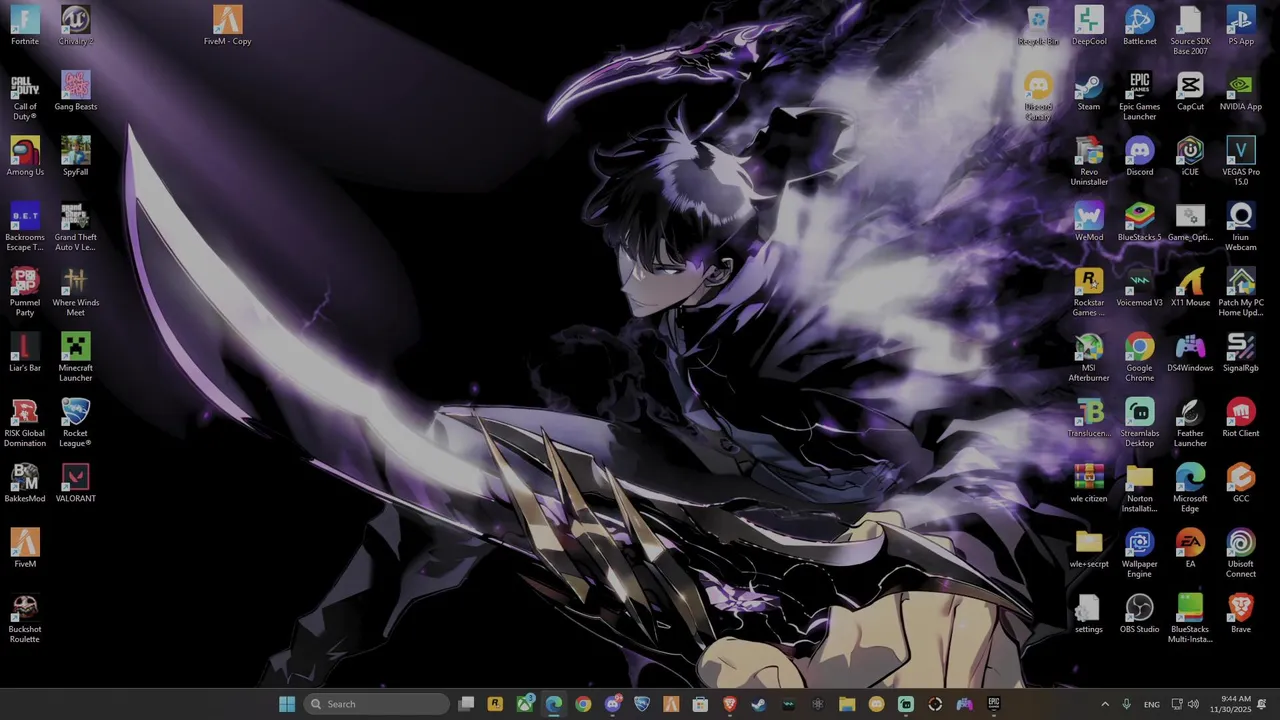Select the SignalRgb desktop icon

pos(1241,352)
